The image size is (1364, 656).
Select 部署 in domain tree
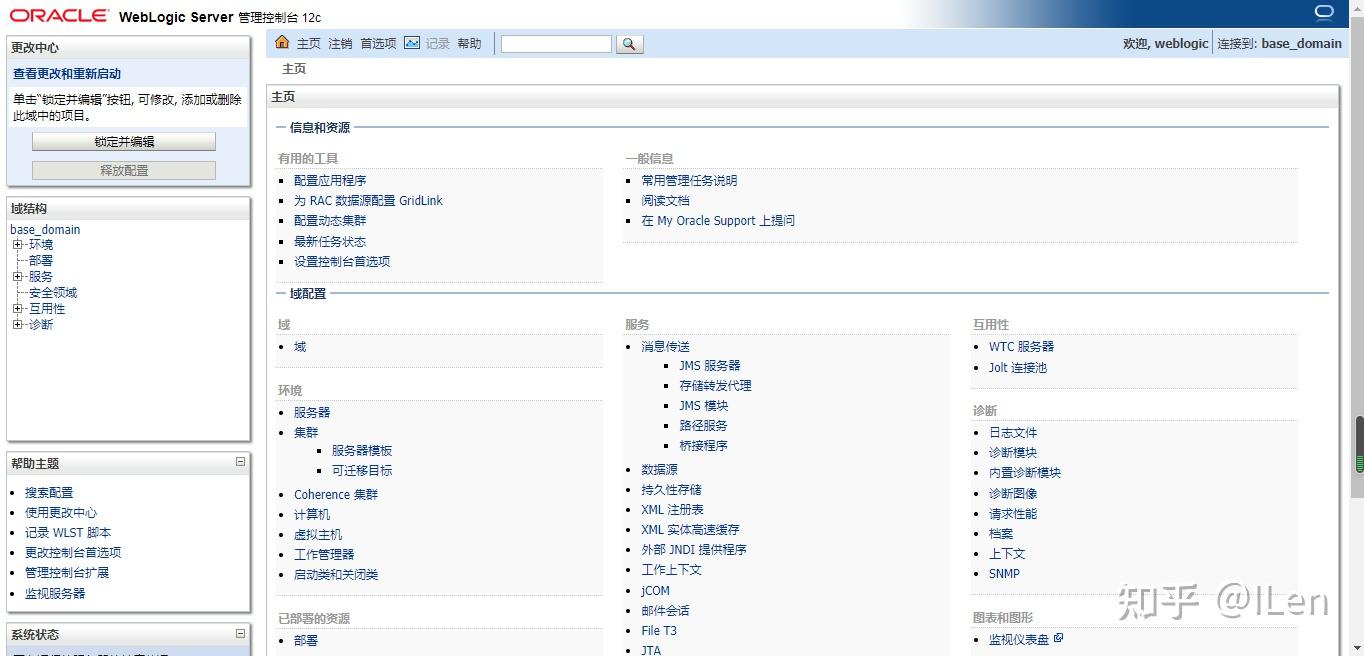tap(41, 260)
